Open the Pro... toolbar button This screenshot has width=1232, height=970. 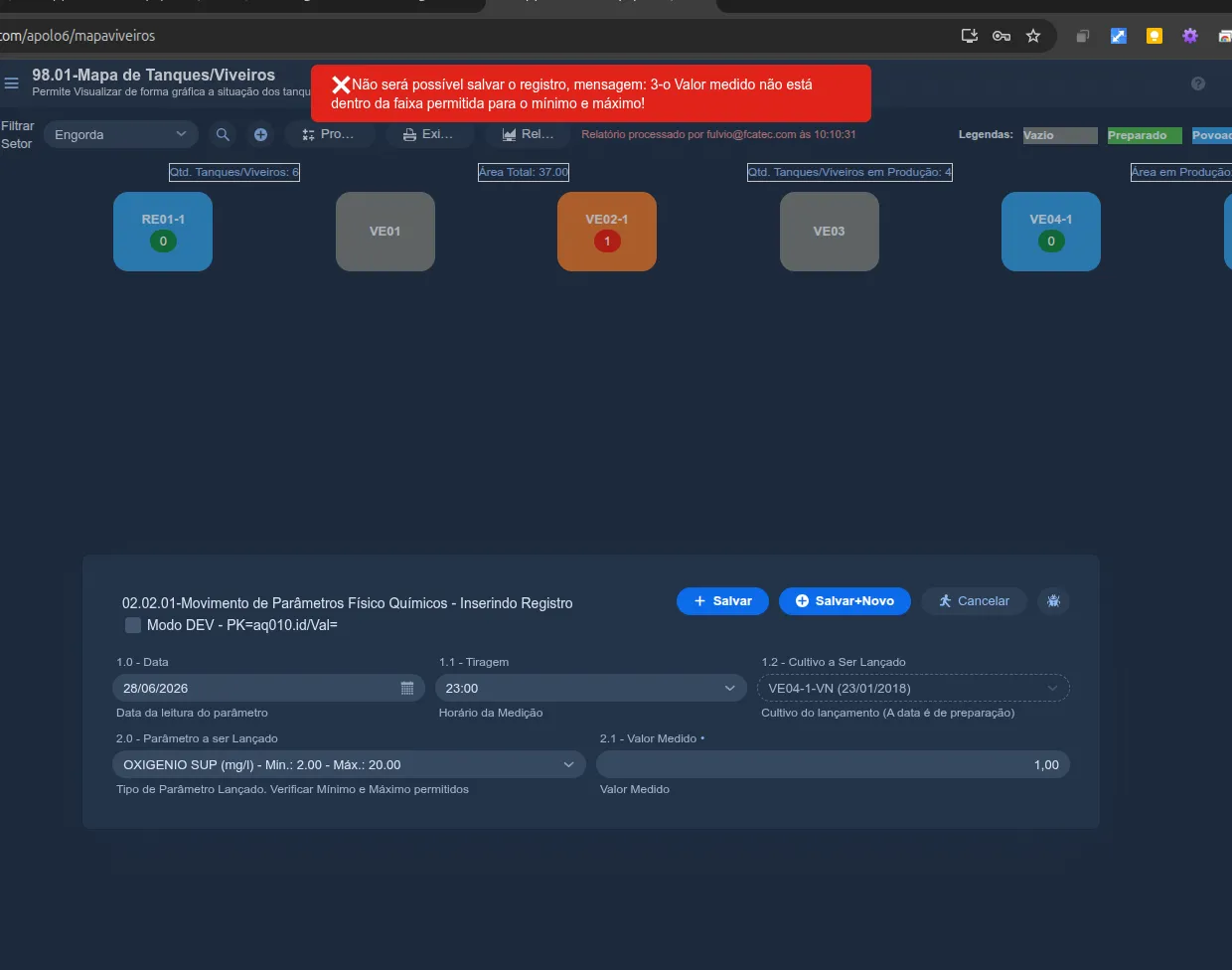pos(330,134)
